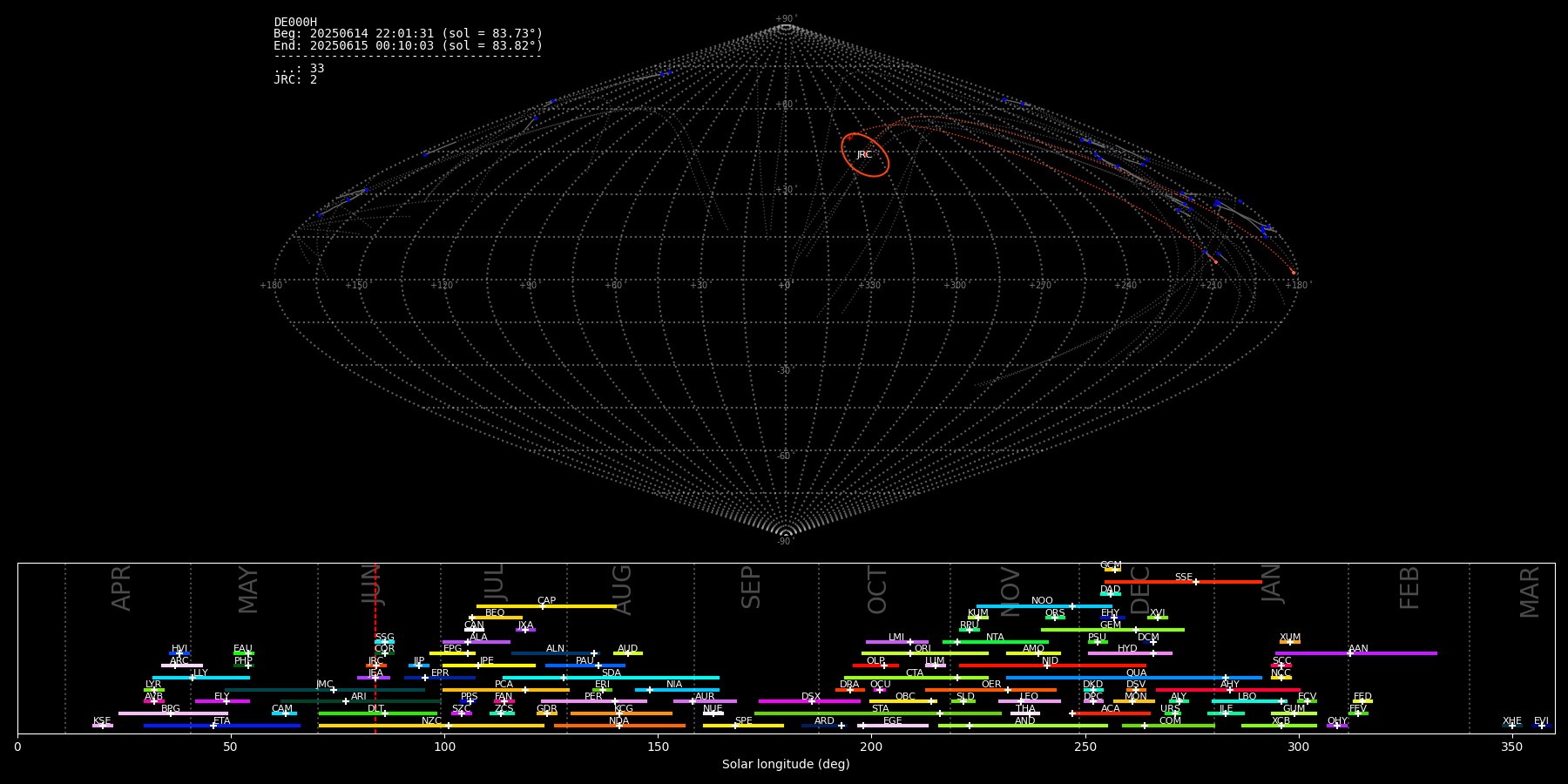Select the LEO shower label
Viewport: 1568px width, 784px height.
[1030, 697]
